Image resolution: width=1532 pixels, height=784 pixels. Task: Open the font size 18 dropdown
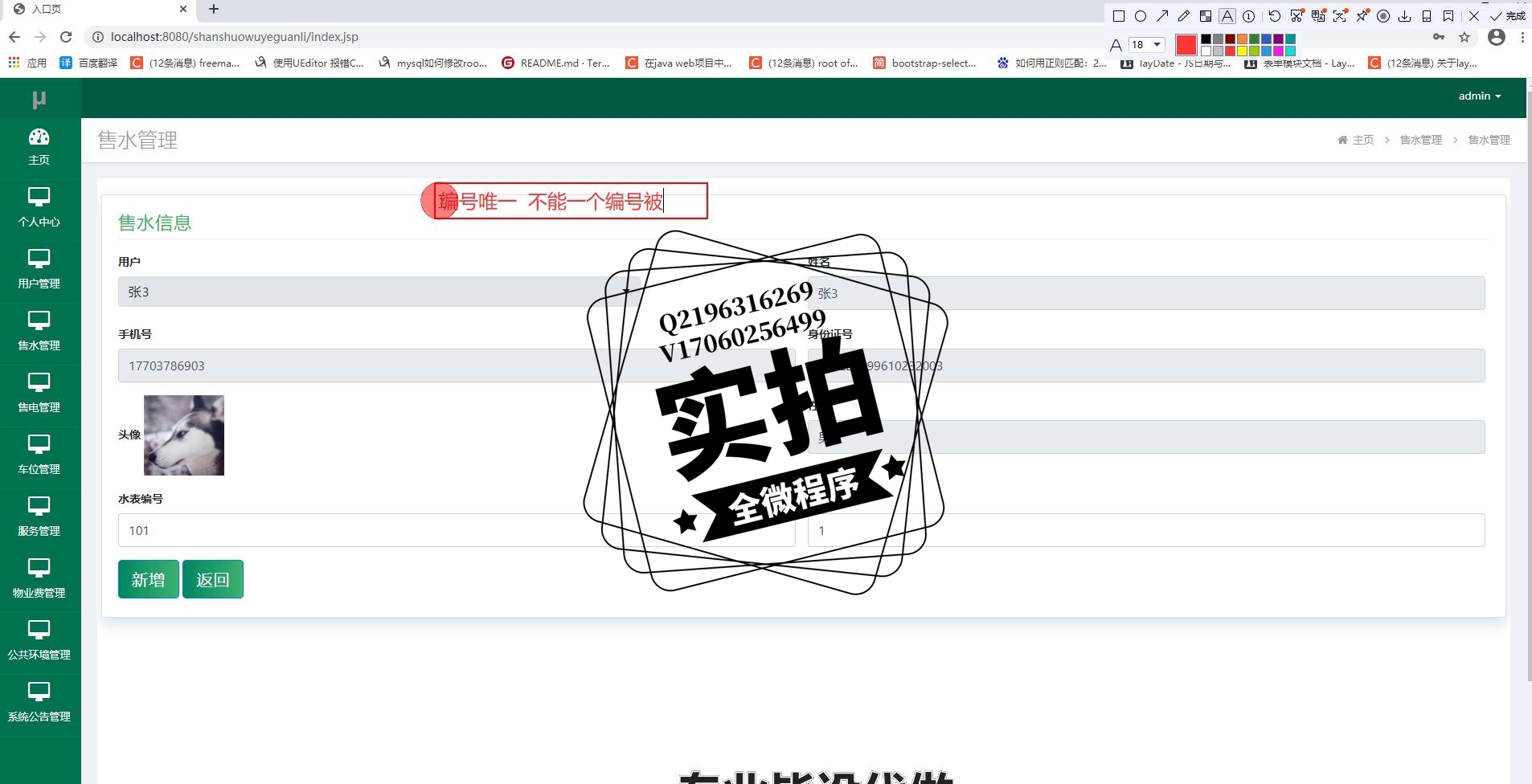pos(1147,45)
